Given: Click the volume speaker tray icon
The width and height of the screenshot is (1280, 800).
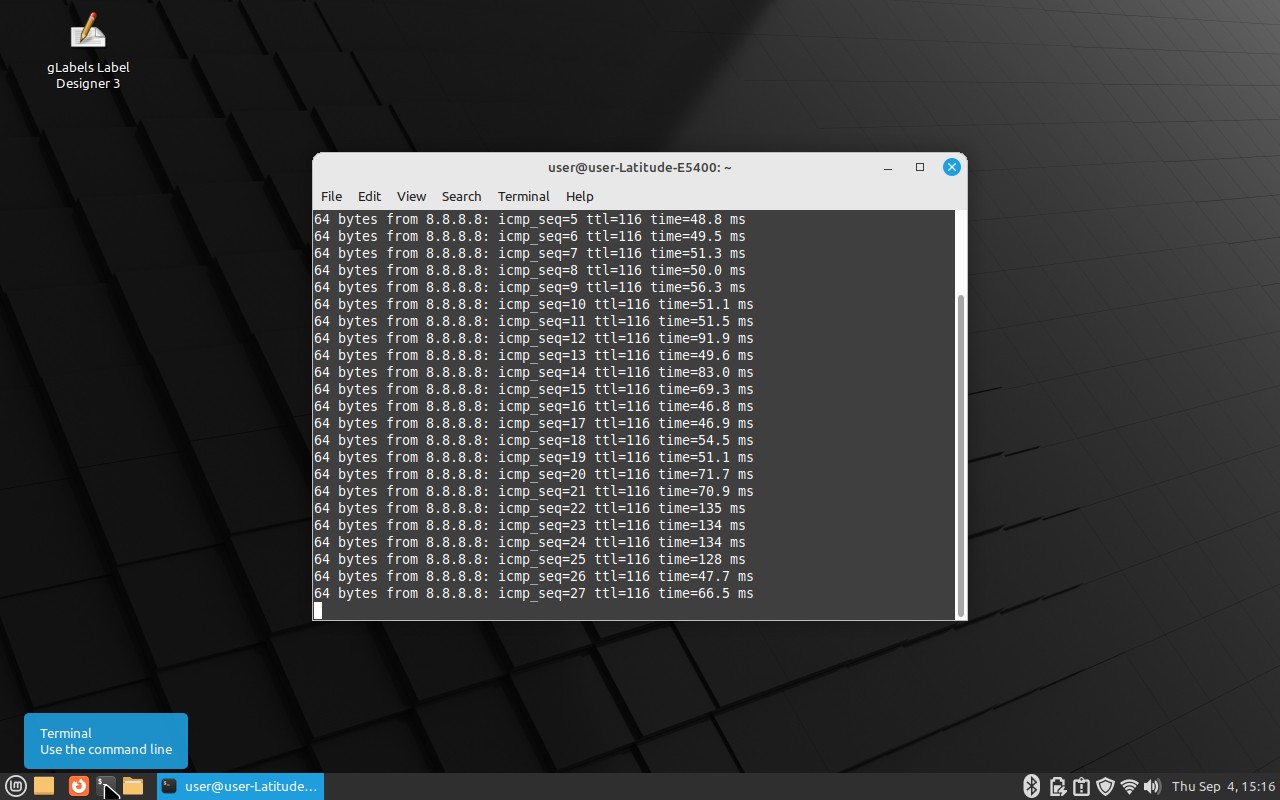Looking at the screenshot, I should coord(1152,786).
